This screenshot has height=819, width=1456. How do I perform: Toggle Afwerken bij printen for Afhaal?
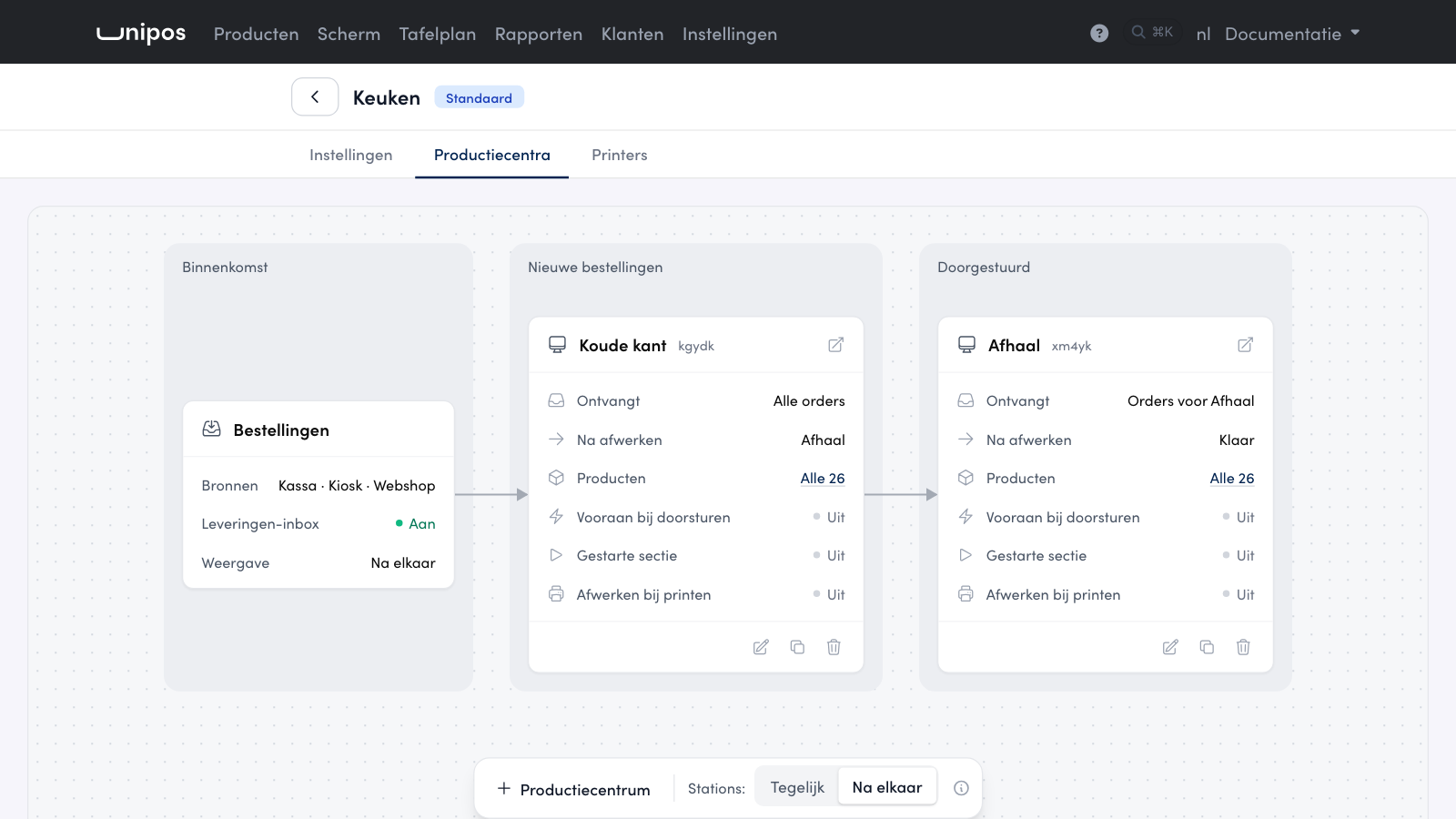1239,594
